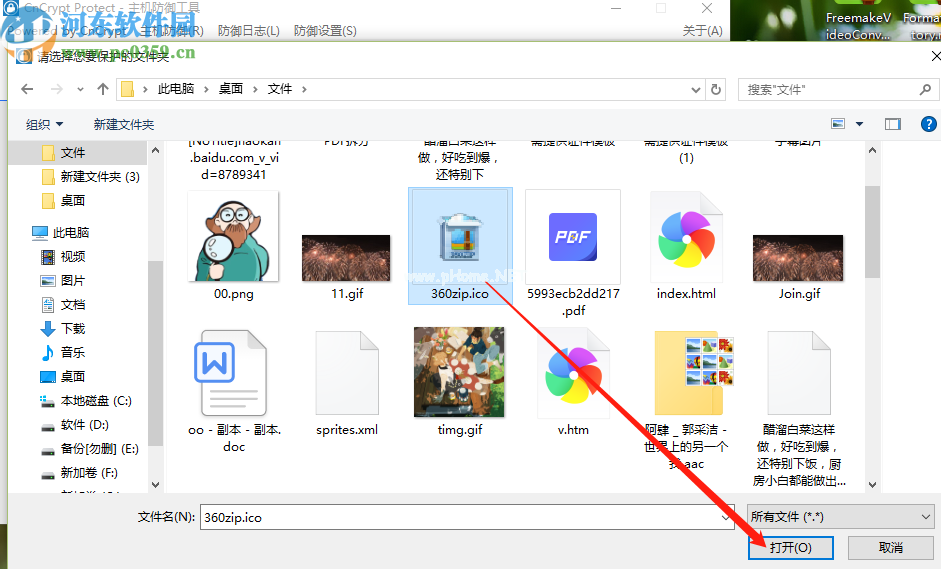Click the Up one level arrow
Screen dimensions: 941x569
(x=102, y=89)
